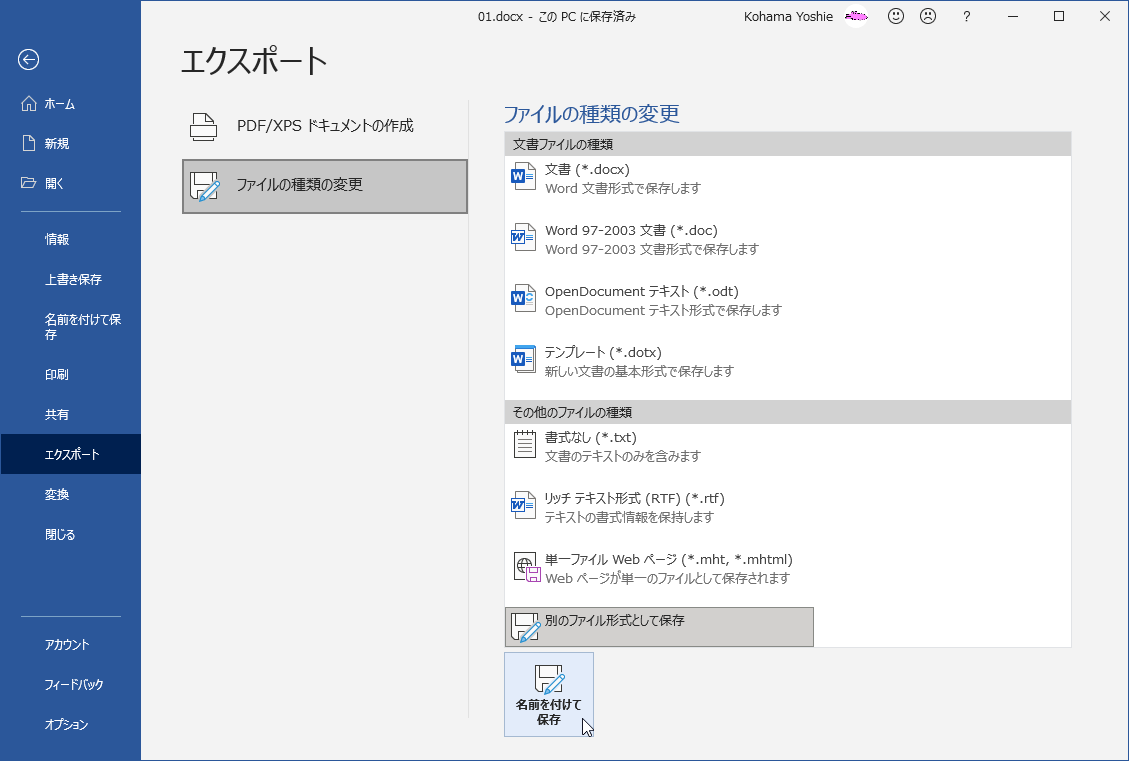Click the New document page icon
Viewport: 1129px width, 761px height.
point(29,143)
